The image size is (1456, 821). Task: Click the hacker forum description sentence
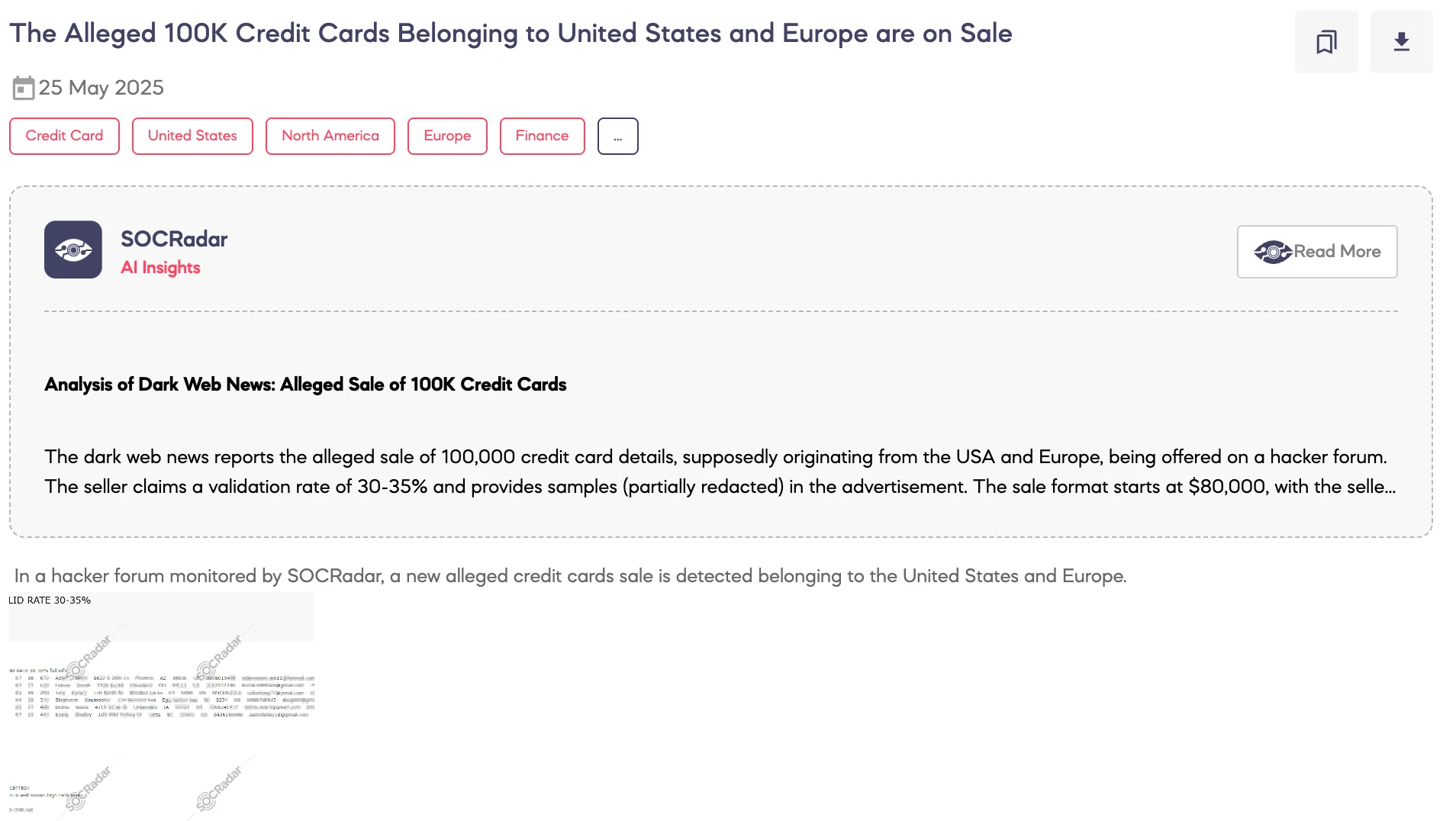point(570,576)
